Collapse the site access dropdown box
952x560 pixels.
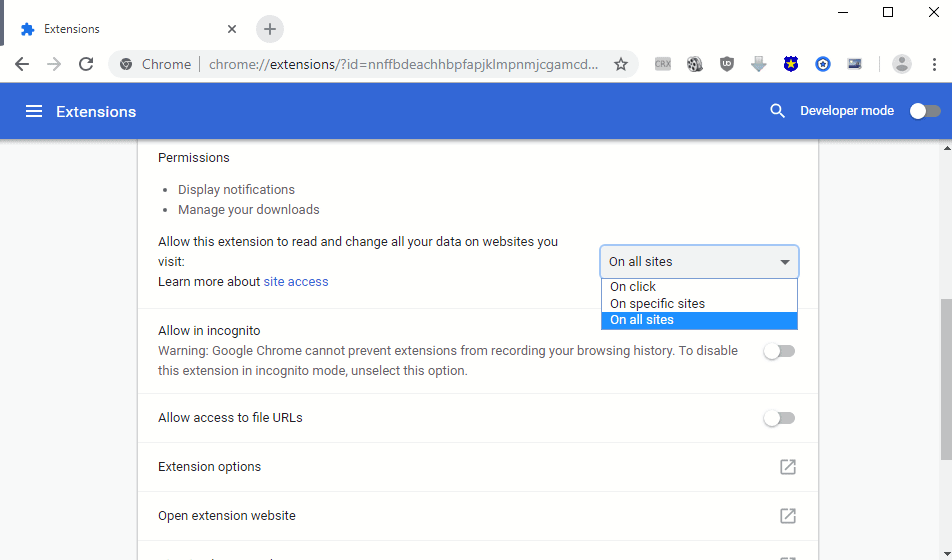pyautogui.click(x=699, y=262)
